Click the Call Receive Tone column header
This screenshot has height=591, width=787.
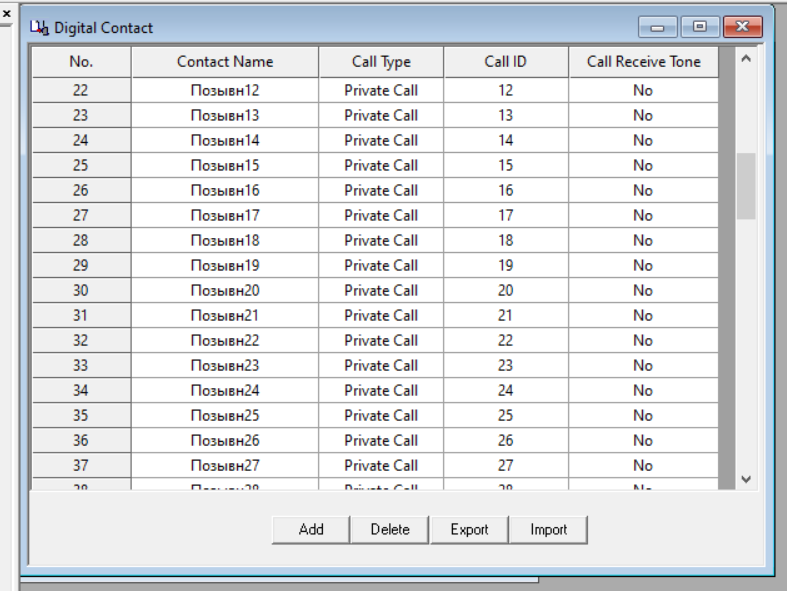tap(643, 62)
